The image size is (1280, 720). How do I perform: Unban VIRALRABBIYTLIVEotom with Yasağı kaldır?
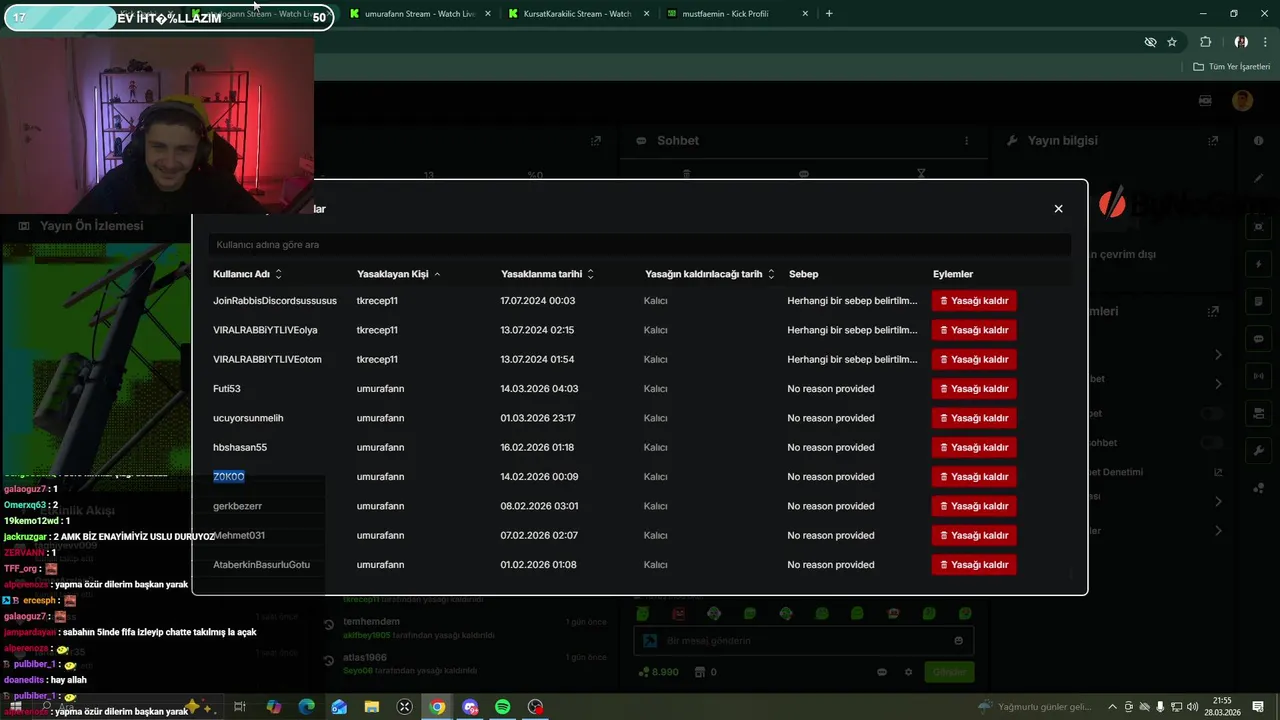974,359
